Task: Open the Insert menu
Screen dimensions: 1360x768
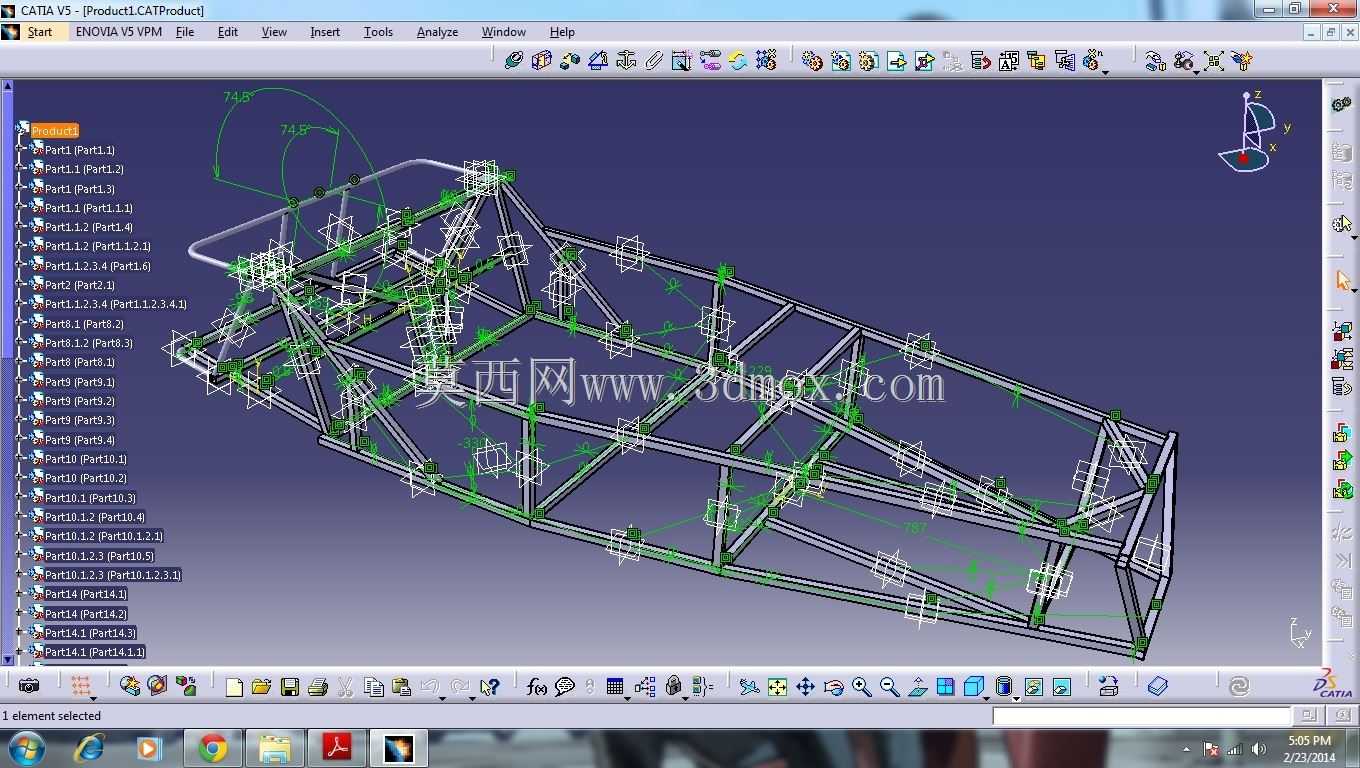Action: tap(325, 32)
